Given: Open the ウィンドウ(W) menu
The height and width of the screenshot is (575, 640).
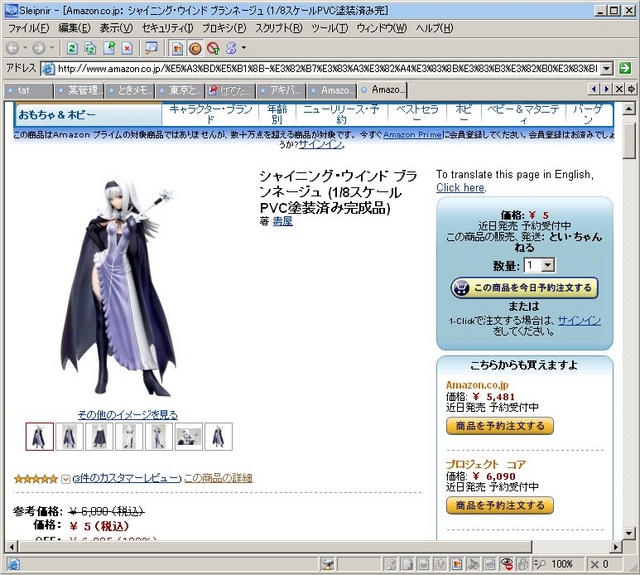Looking at the screenshot, I should 382,28.
